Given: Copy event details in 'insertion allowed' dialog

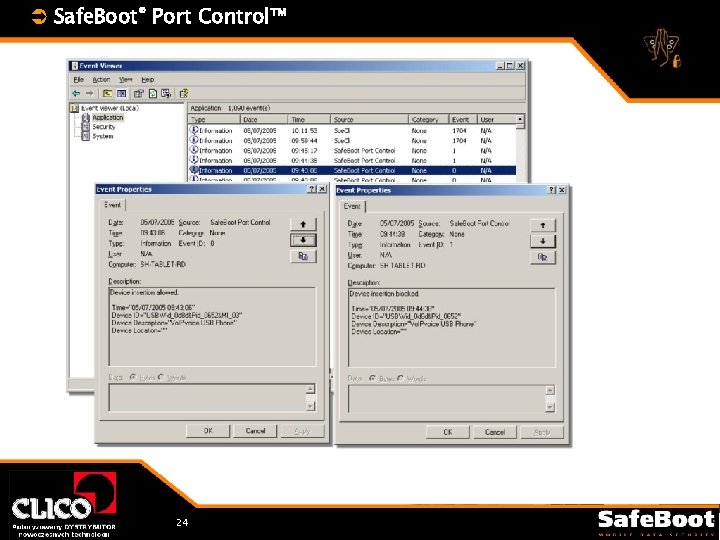Looking at the screenshot, I should coord(303,256).
